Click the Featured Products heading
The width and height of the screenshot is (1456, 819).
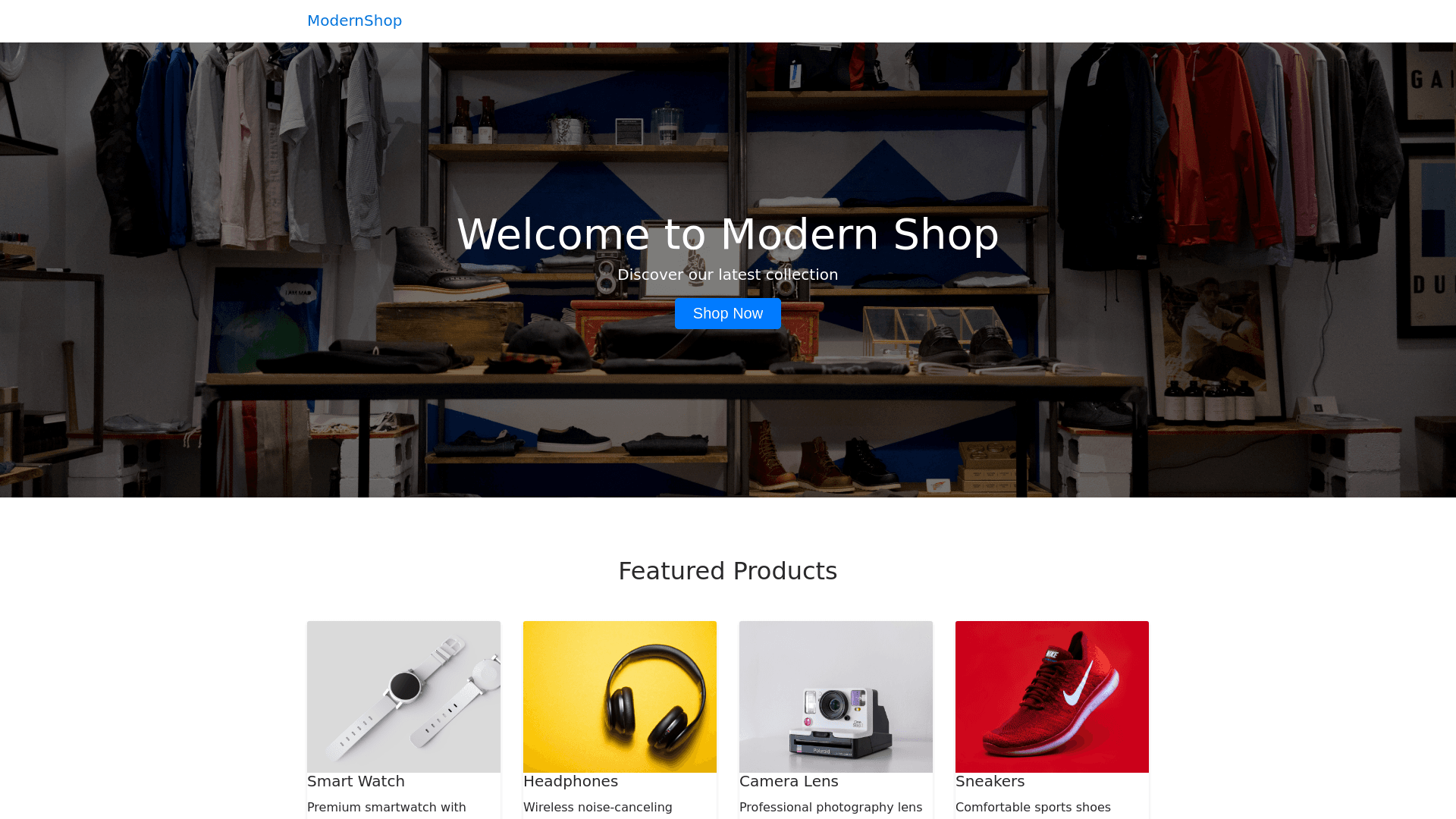pos(728,571)
